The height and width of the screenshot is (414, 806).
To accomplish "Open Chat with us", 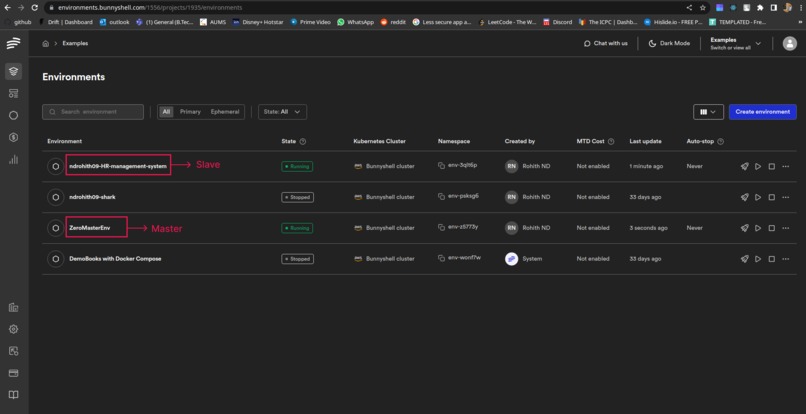I will click(x=606, y=44).
